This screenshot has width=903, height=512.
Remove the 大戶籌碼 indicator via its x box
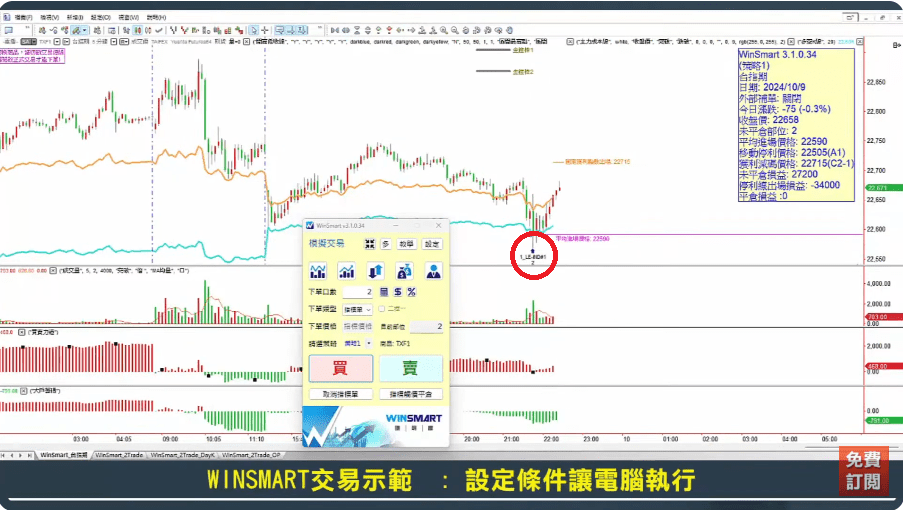point(24,391)
